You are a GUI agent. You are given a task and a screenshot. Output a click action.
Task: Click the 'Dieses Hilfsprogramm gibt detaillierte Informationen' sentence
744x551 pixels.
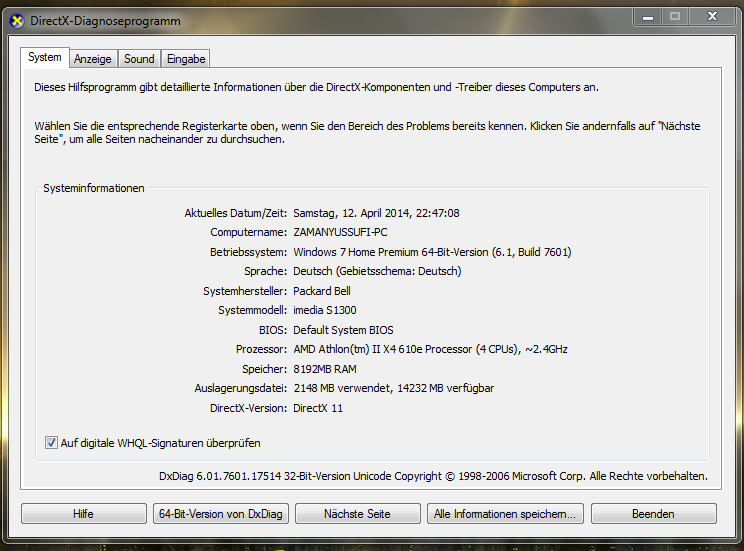pos(316,87)
